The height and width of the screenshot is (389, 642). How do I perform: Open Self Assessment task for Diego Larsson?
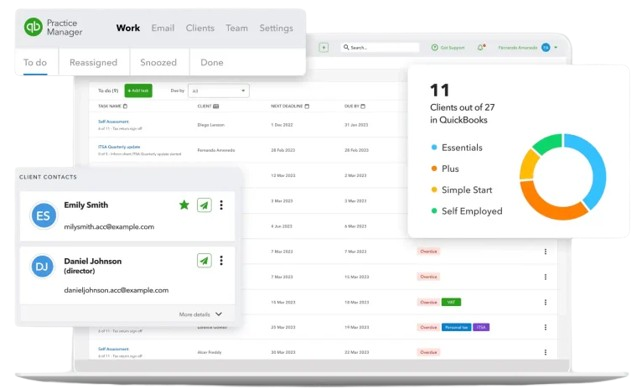pos(113,122)
